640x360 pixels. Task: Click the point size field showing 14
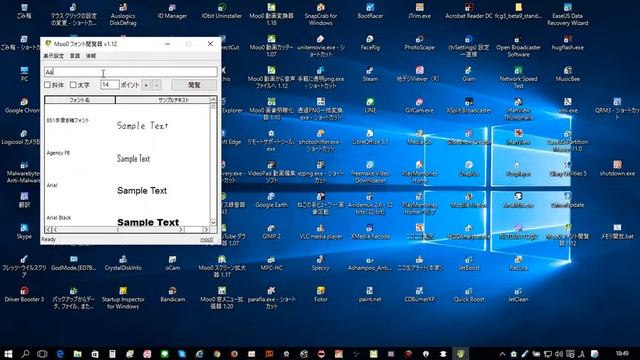click(x=109, y=84)
